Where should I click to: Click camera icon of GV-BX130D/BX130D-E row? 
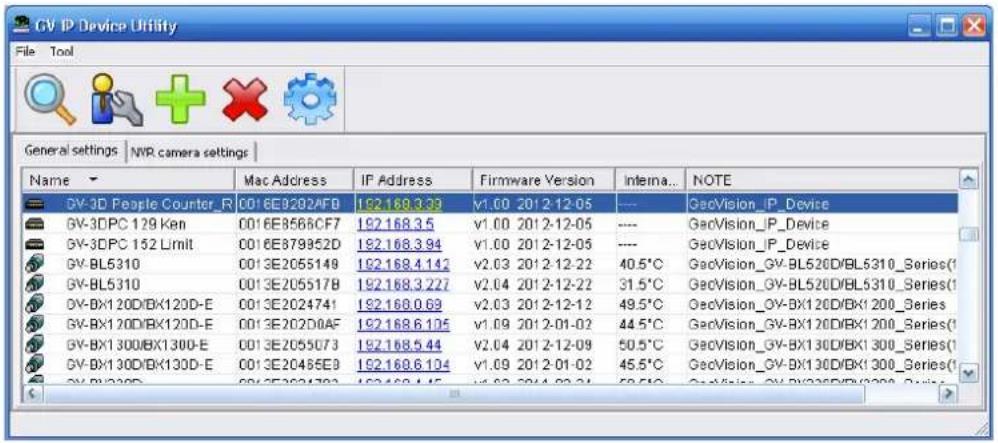pos(34,365)
